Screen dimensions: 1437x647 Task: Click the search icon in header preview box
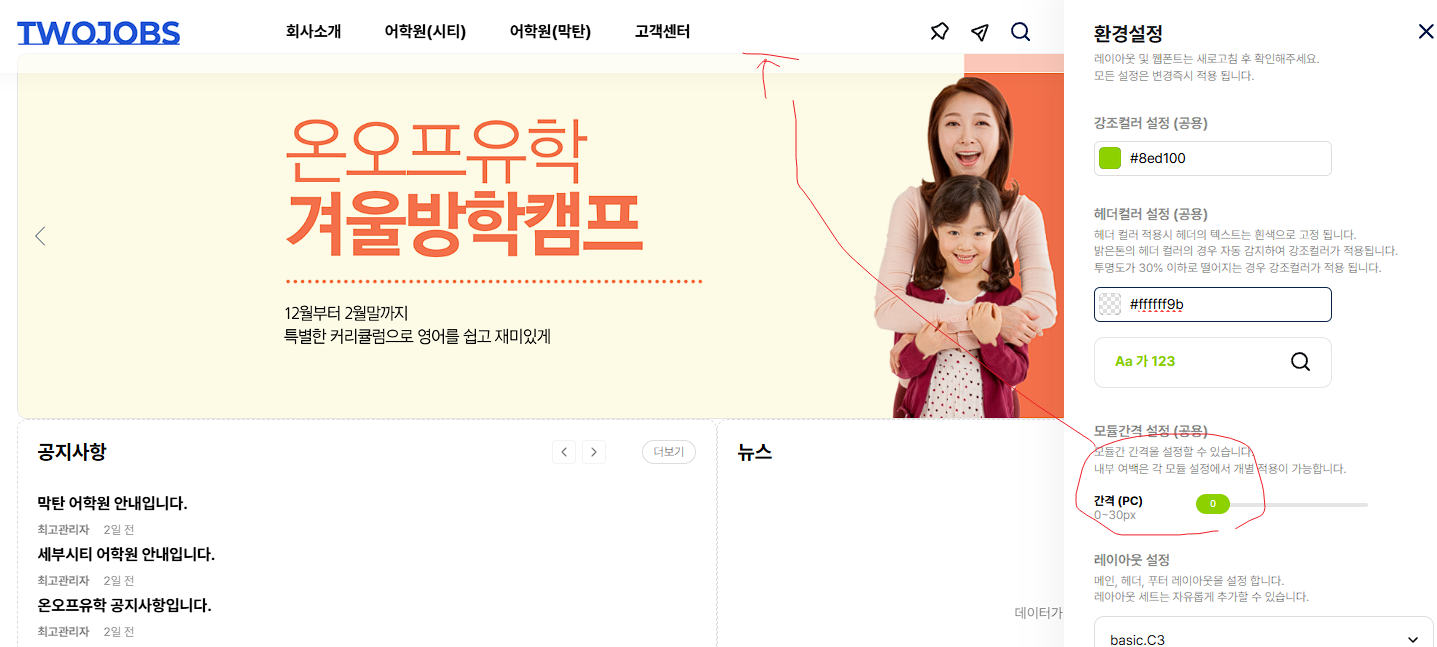(x=1300, y=361)
